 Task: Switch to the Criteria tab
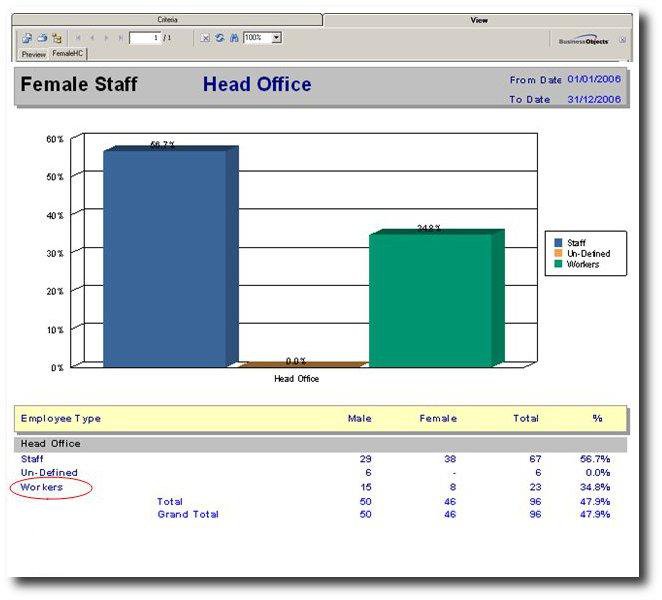click(x=167, y=20)
